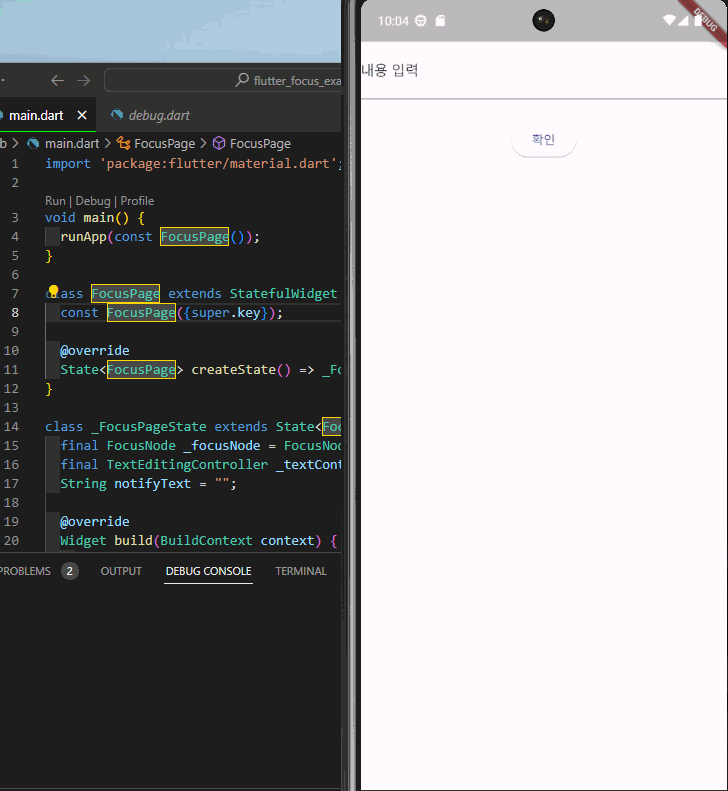Image resolution: width=728 pixels, height=791 pixels.
Task: Click the constructor cube icon in breadcrumb
Action: click(x=219, y=143)
